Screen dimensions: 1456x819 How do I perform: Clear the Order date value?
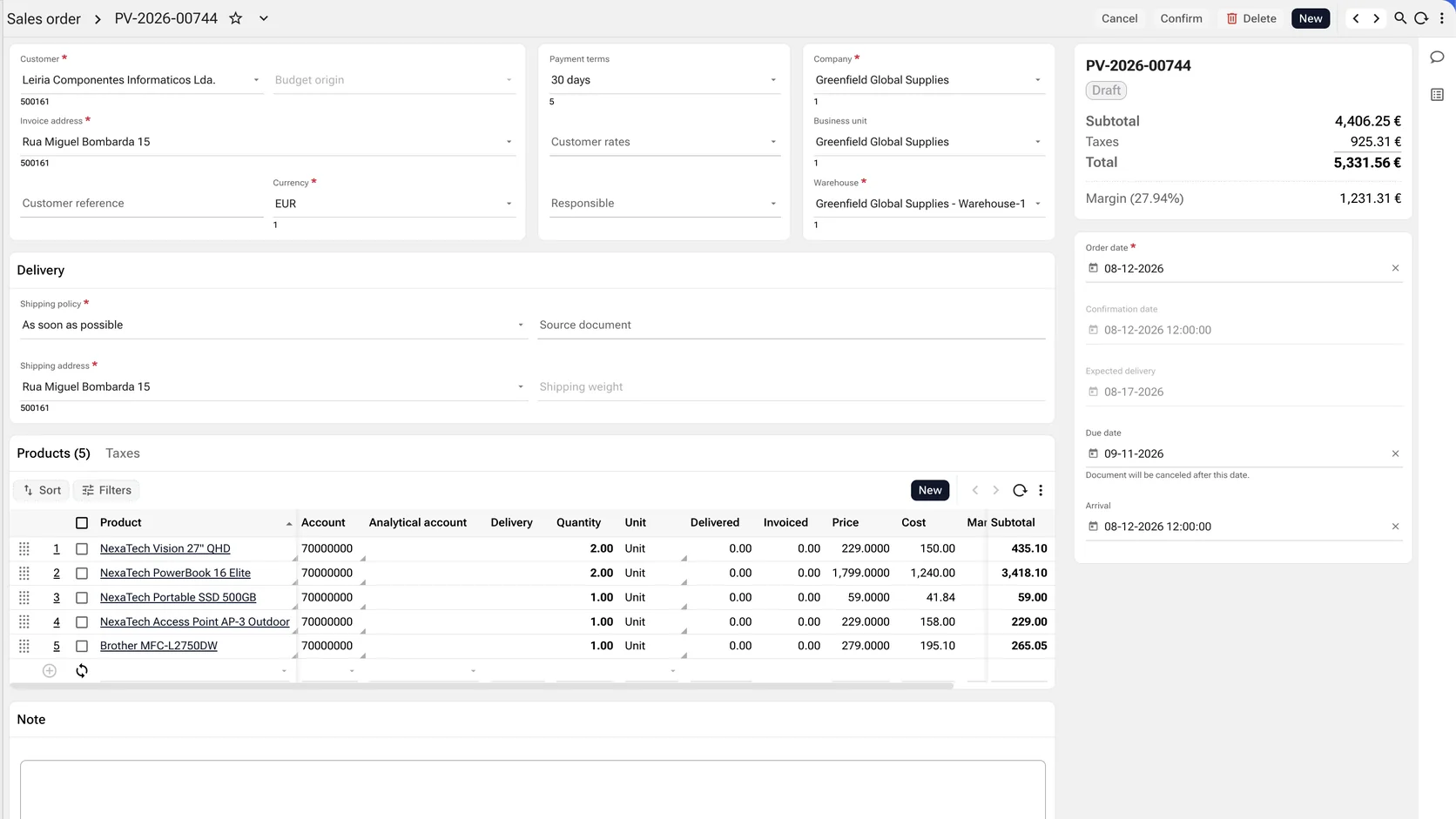pyautogui.click(x=1395, y=268)
